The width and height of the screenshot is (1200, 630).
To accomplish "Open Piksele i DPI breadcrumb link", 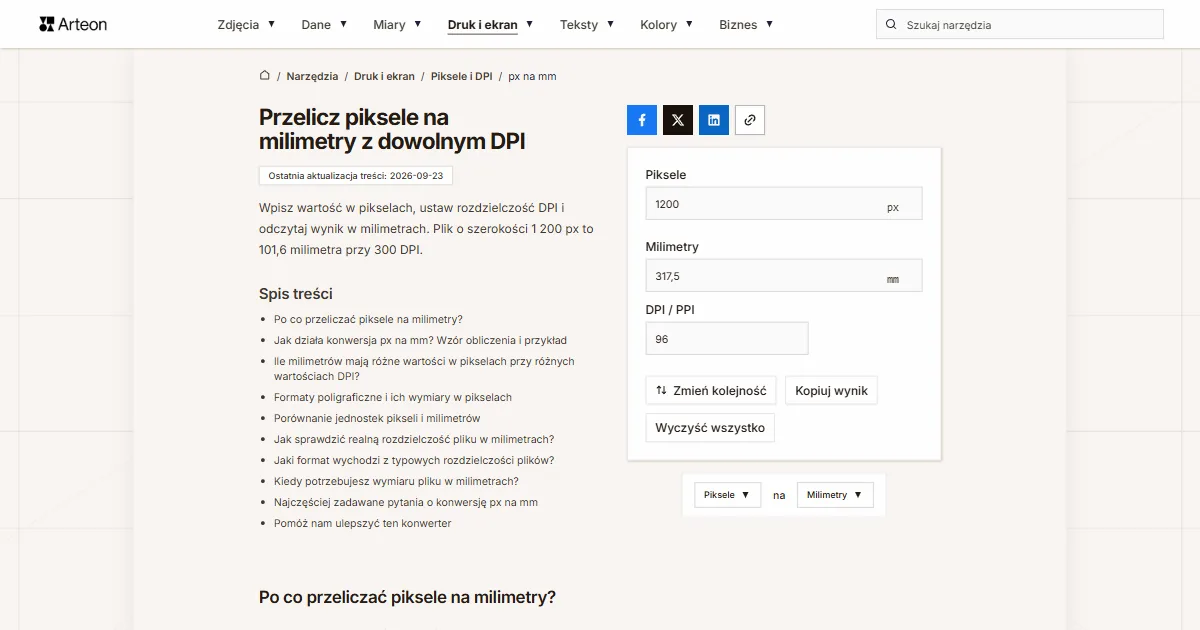I will tap(462, 76).
